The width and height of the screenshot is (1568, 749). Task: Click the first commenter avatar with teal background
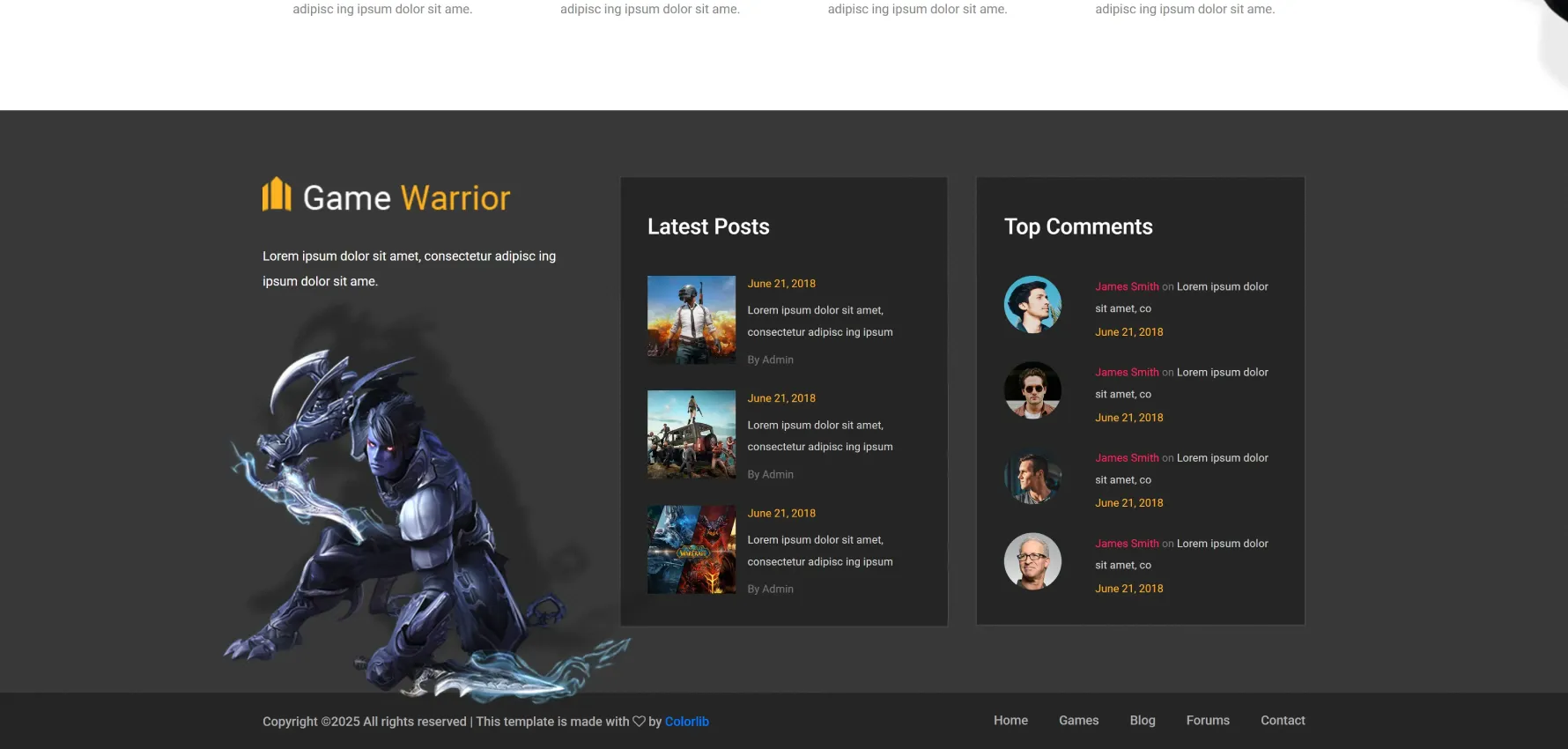click(1032, 304)
